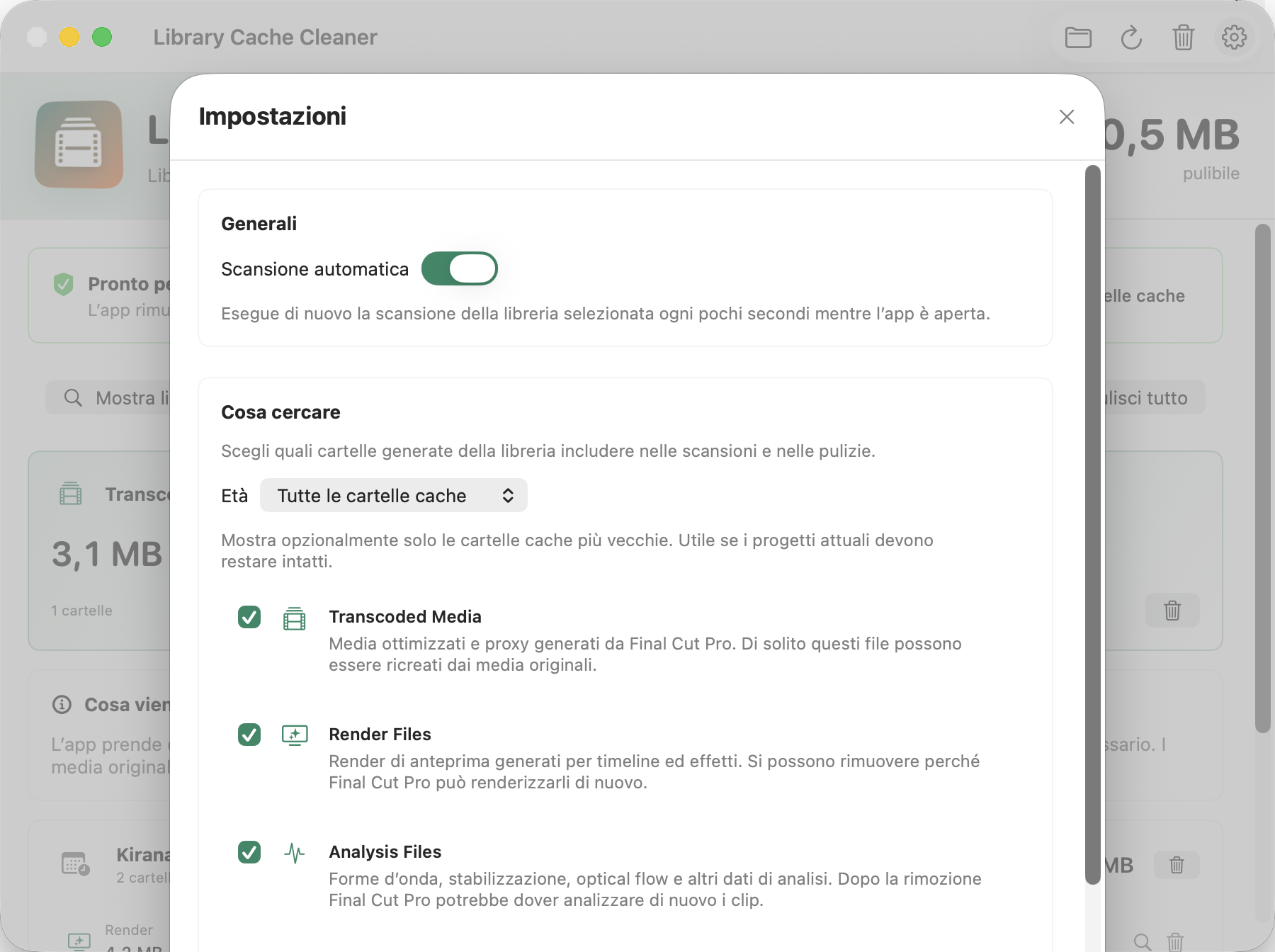Click the refresh scan arrow in the toolbar

pos(1131,37)
